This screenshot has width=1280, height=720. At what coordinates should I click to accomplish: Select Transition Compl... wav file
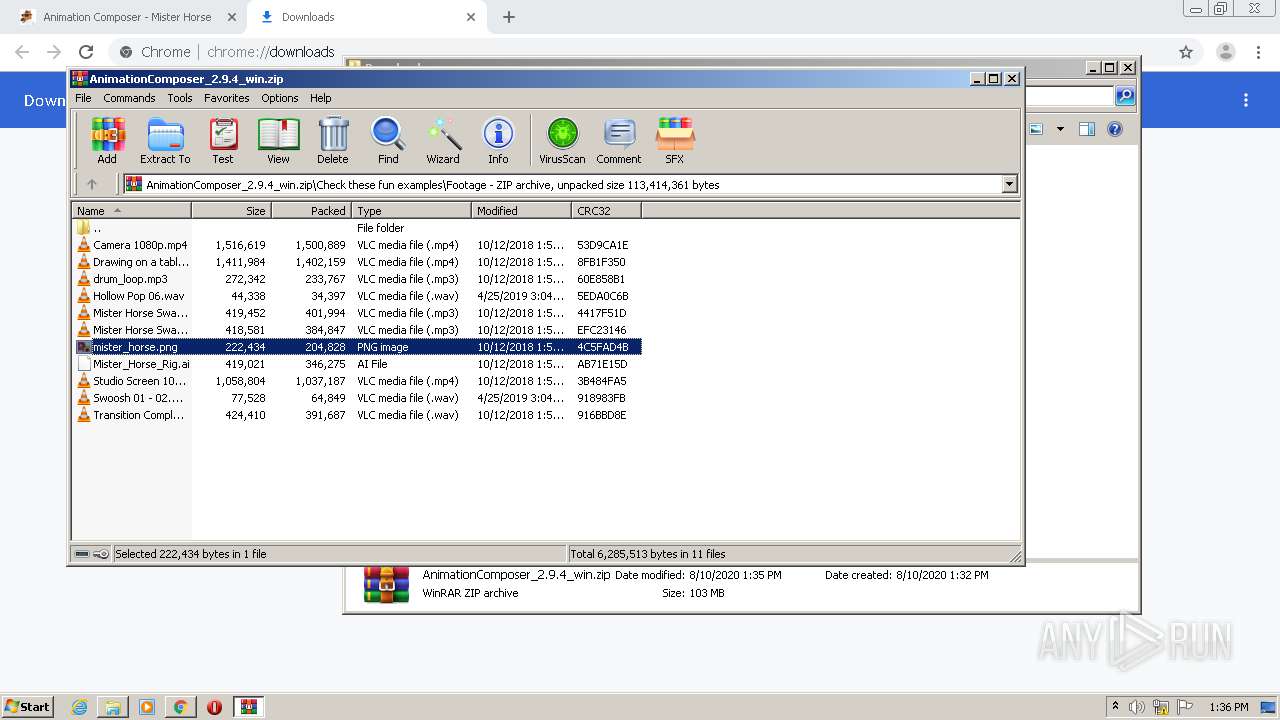pos(357,415)
